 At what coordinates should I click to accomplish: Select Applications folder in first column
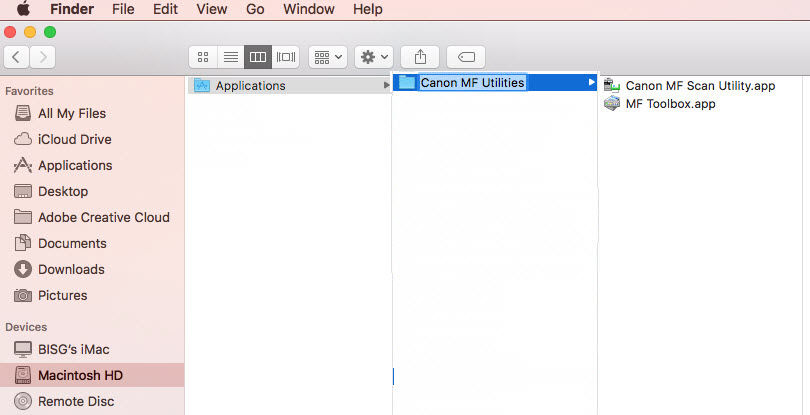click(x=250, y=86)
